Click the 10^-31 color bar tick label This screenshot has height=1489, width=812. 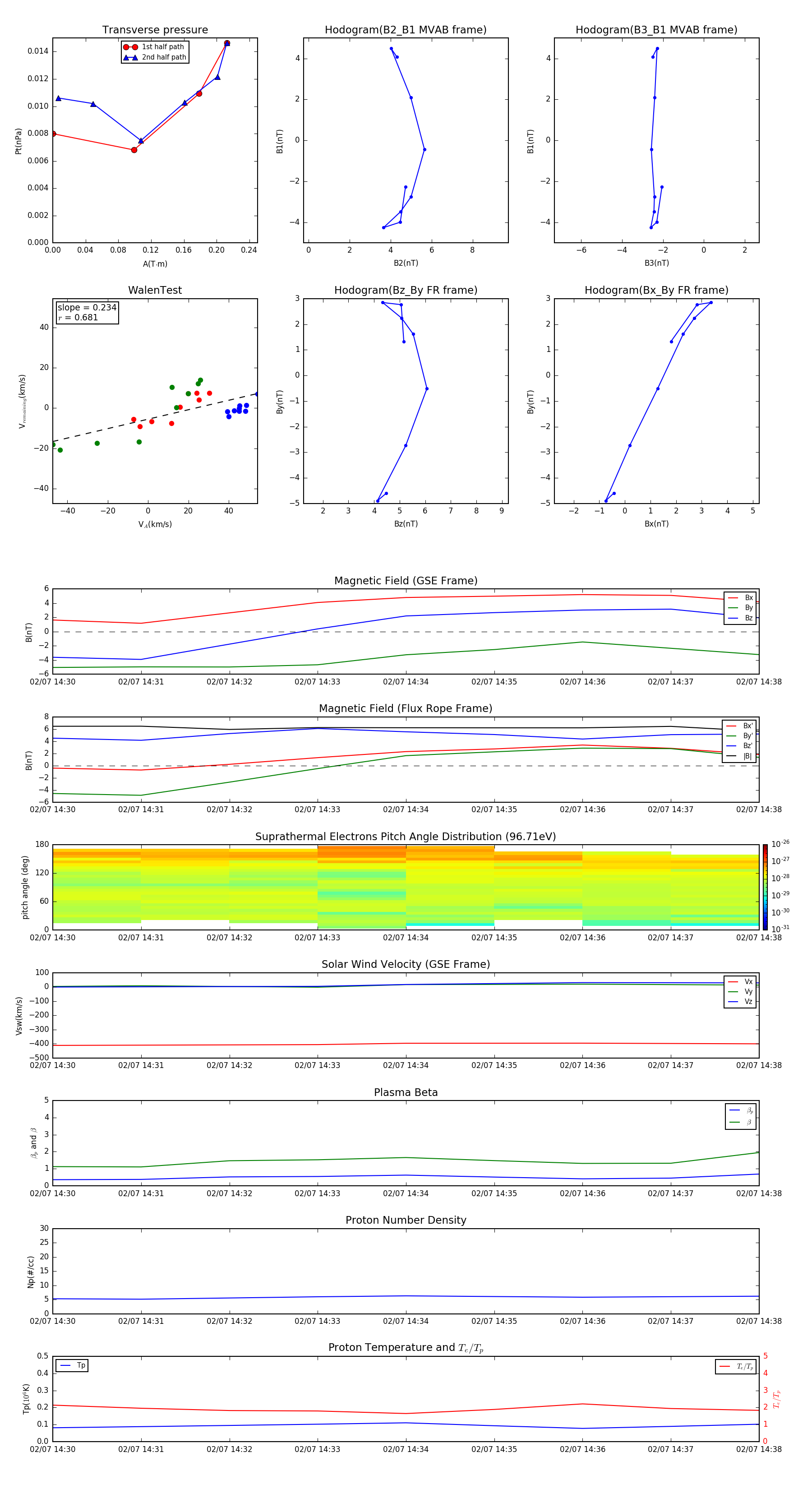coord(780,929)
